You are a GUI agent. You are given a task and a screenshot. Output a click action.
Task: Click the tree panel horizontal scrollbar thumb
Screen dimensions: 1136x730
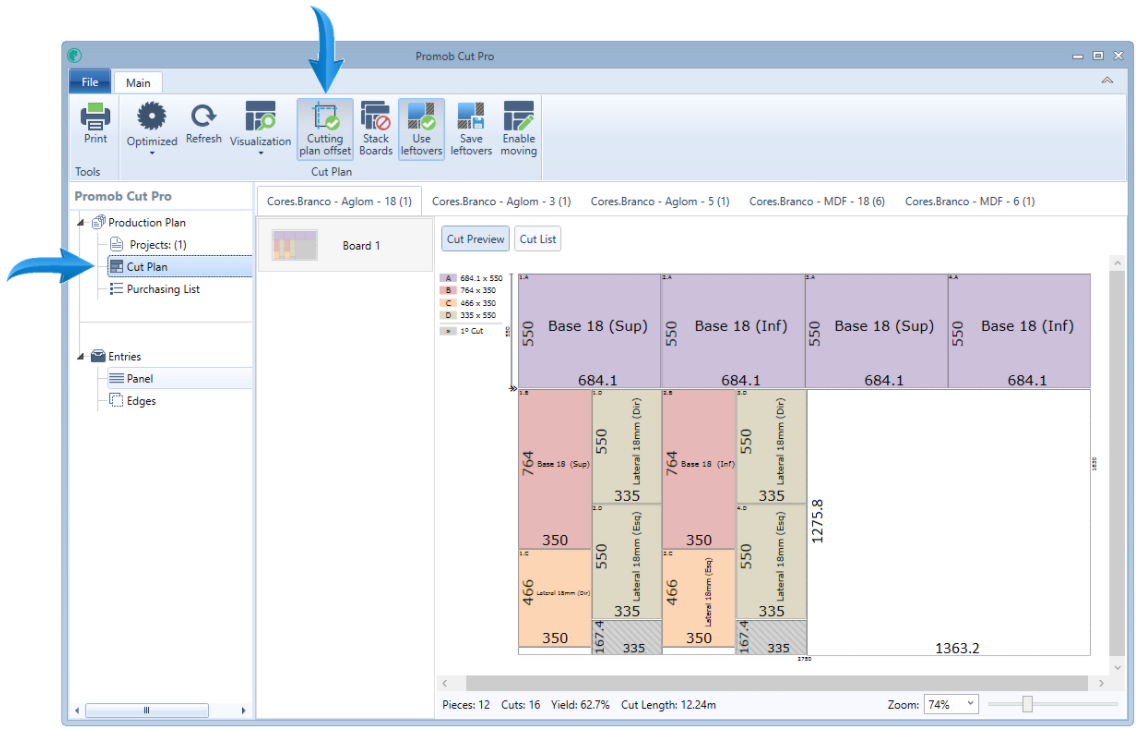[147, 710]
